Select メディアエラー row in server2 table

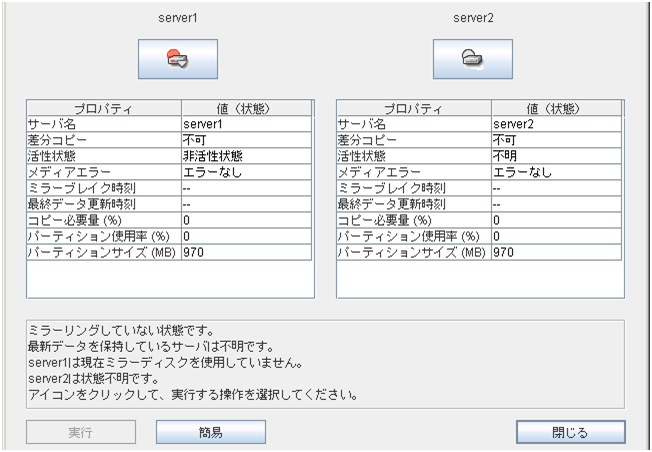pos(413,172)
